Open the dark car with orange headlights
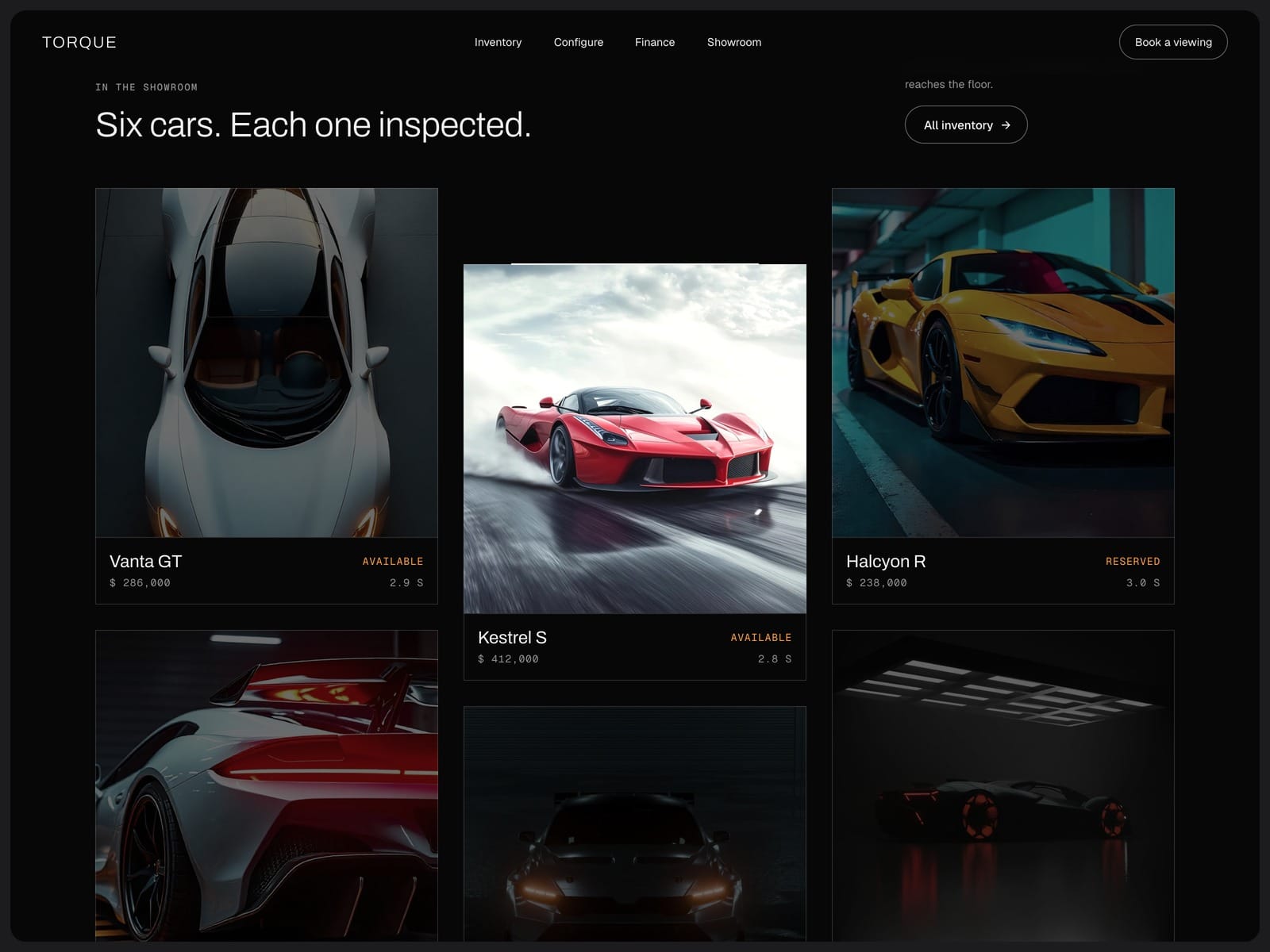 coord(635,824)
